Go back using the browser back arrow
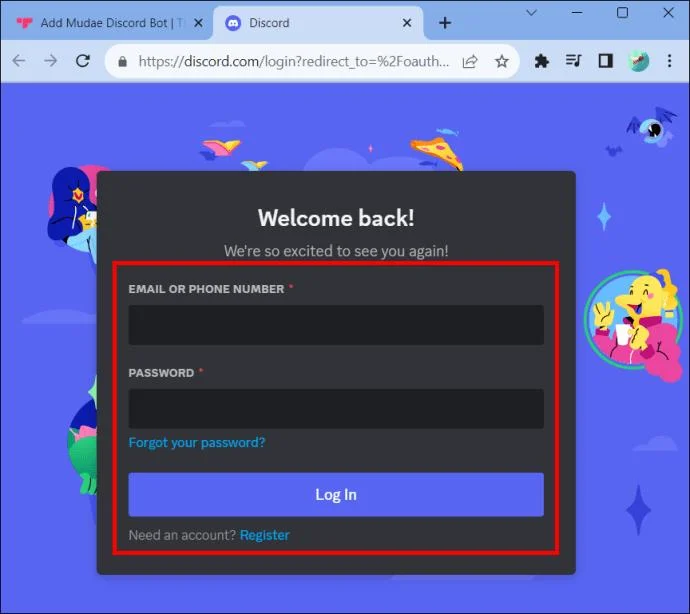 pos(19,61)
